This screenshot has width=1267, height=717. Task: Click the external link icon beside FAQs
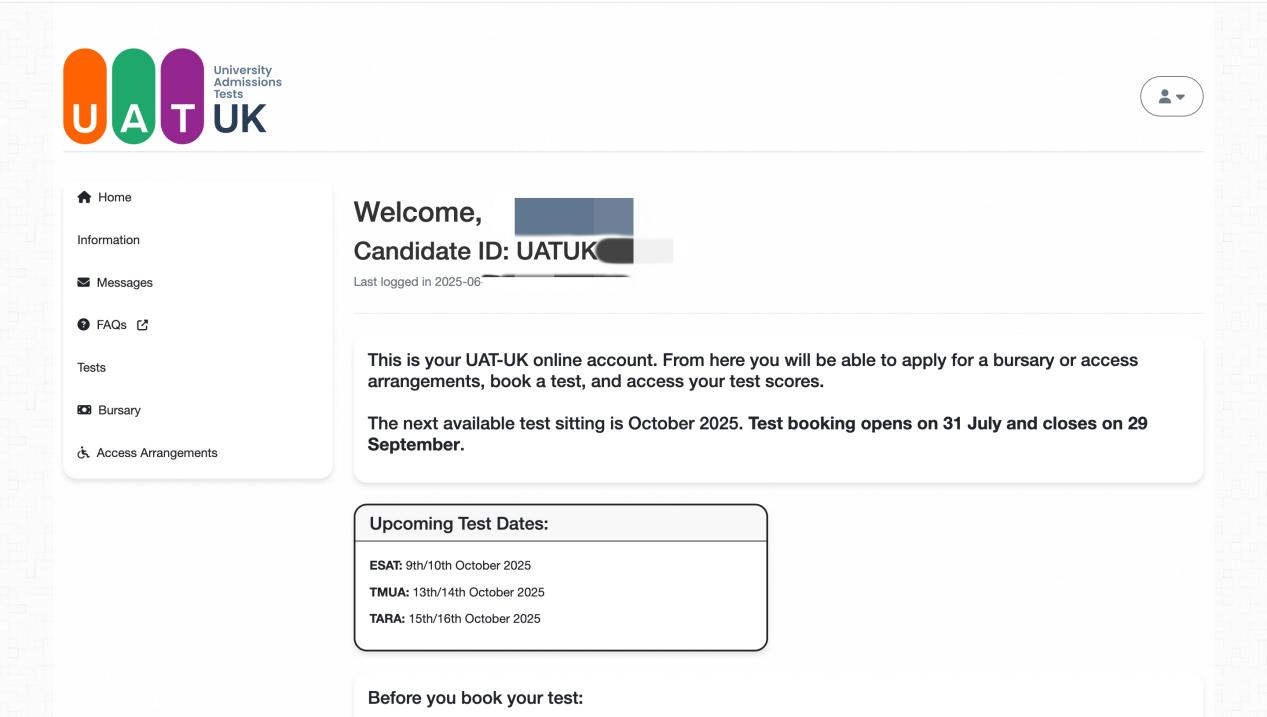[x=142, y=325]
